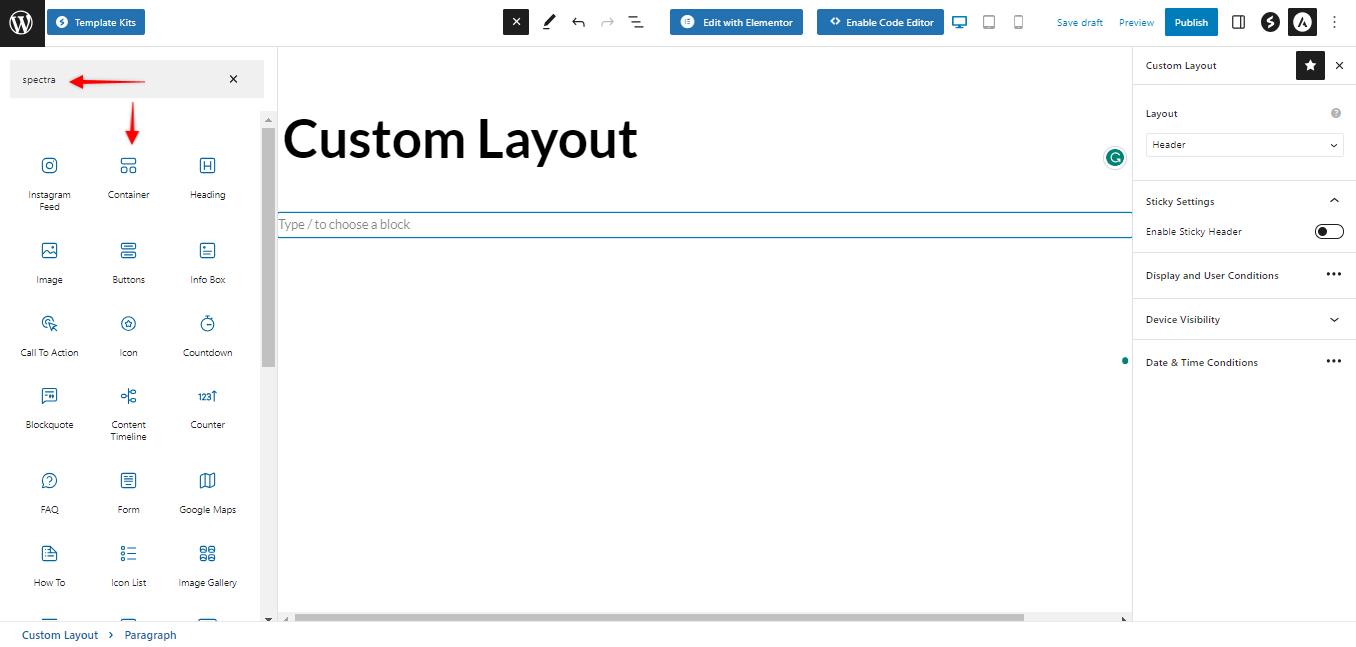Toggle Enable Sticky Header switch
The width and height of the screenshot is (1356, 647).
(1329, 232)
